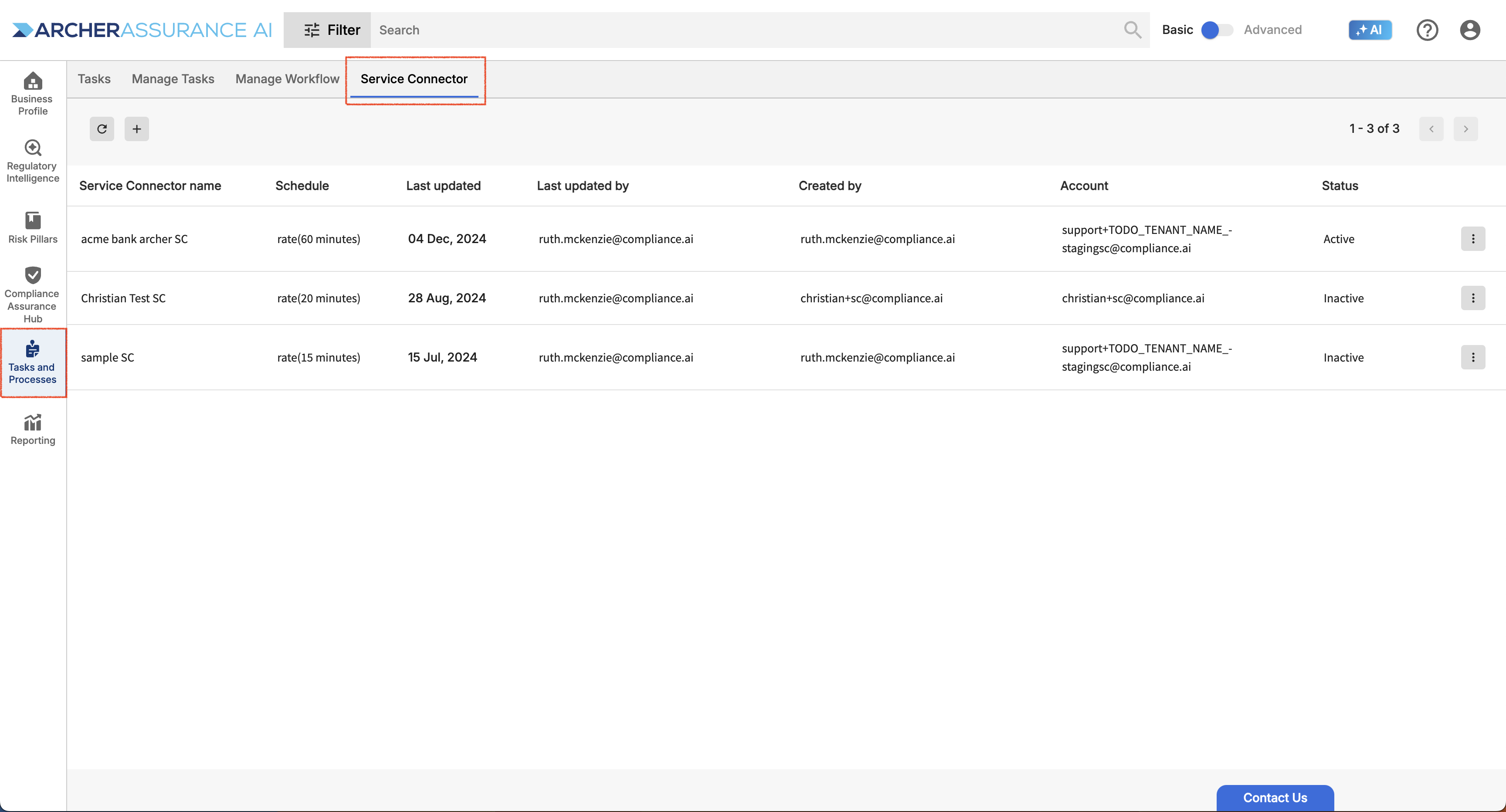Click Inactive status of sample SC
Image resolution: width=1506 pixels, height=812 pixels.
[1343, 357]
